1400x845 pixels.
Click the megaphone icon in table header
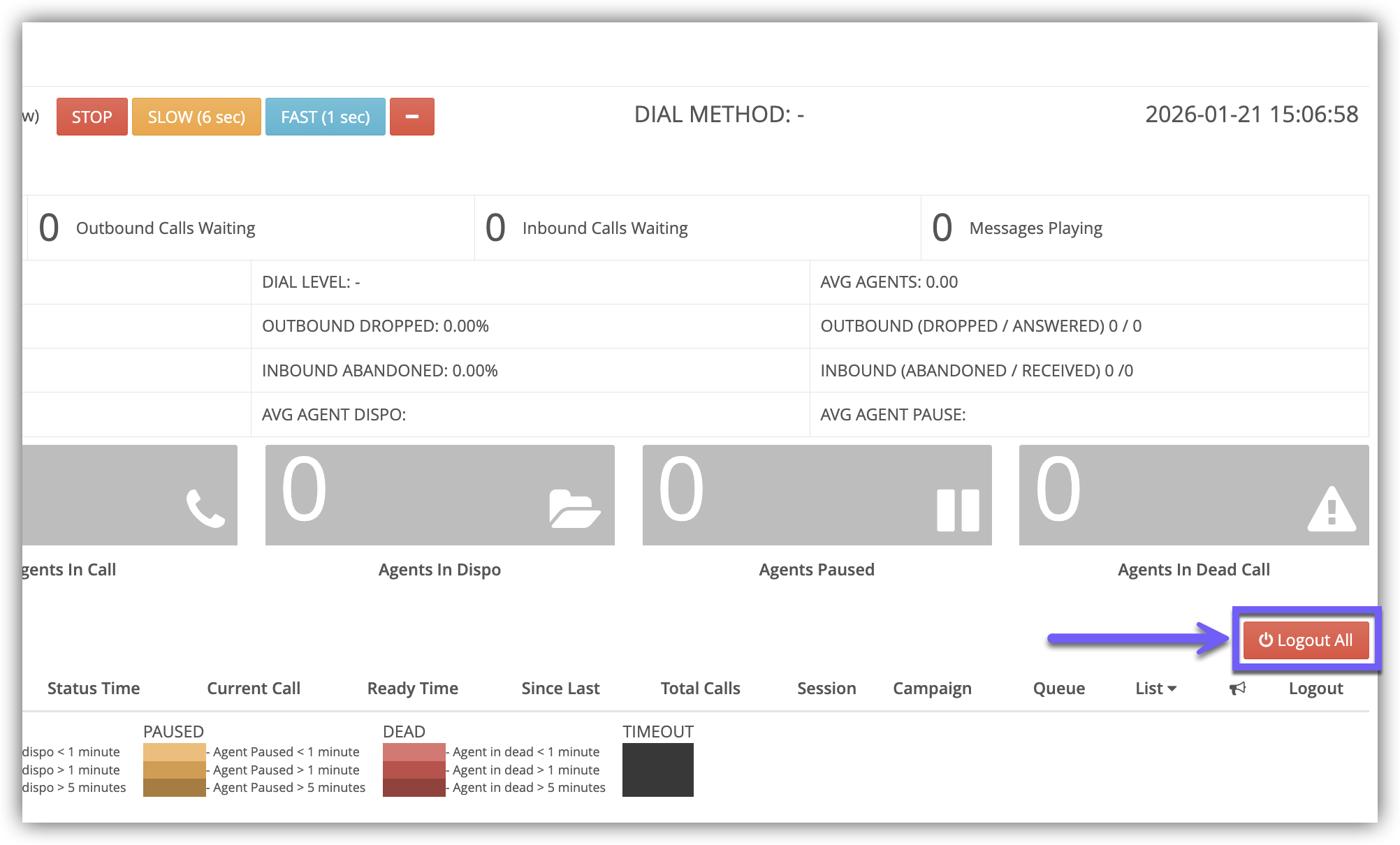(x=1237, y=689)
